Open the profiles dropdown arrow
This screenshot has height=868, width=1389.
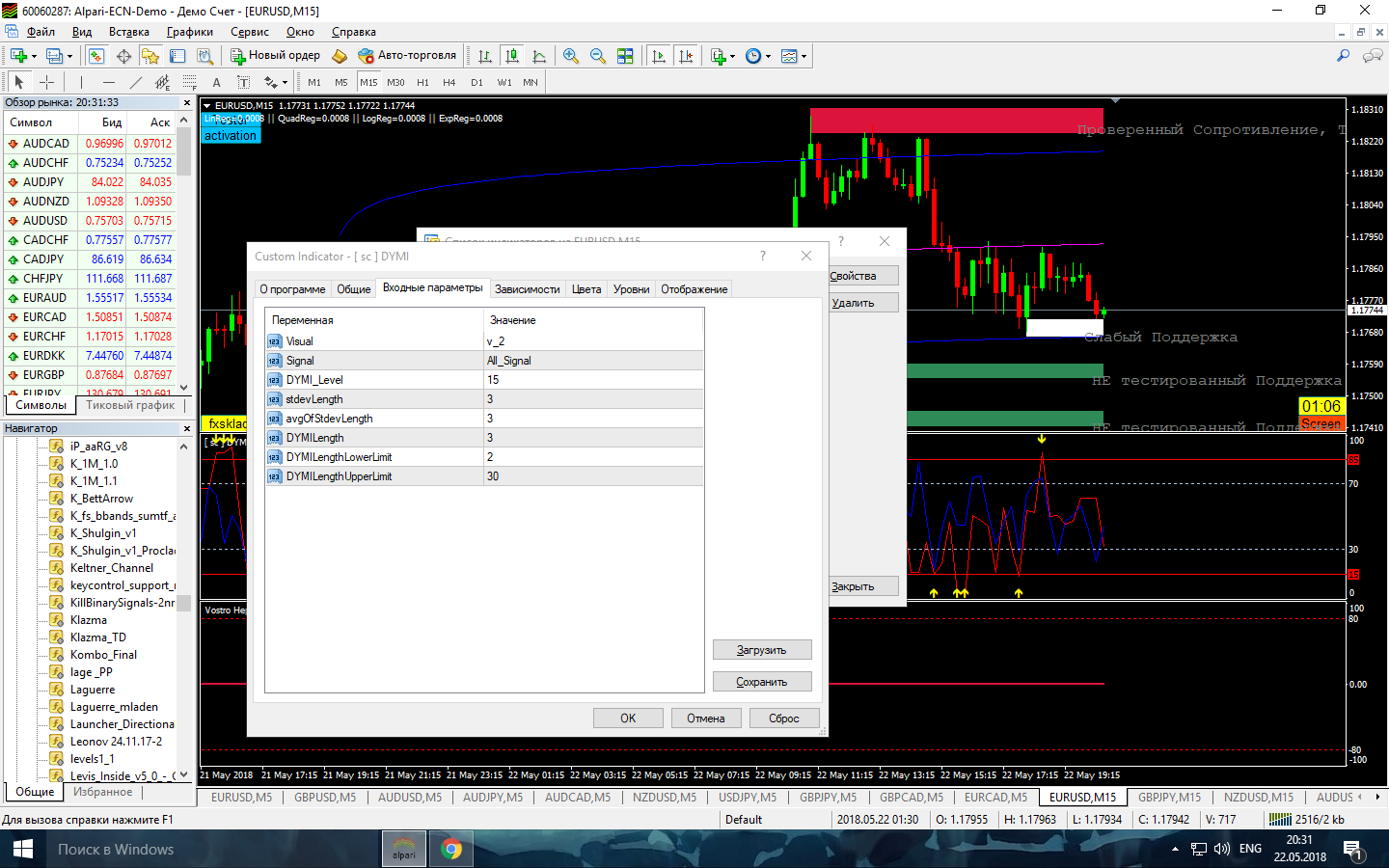click(69, 56)
